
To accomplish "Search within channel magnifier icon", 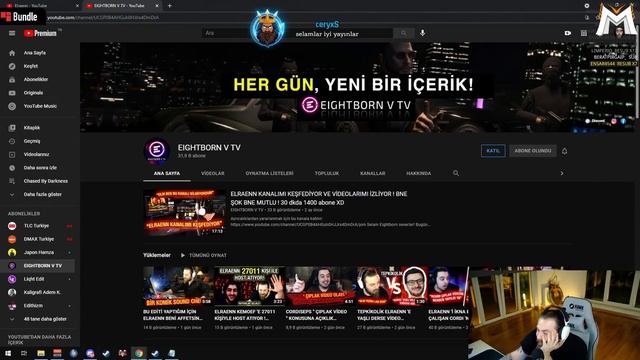I will click(x=456, y=173).
